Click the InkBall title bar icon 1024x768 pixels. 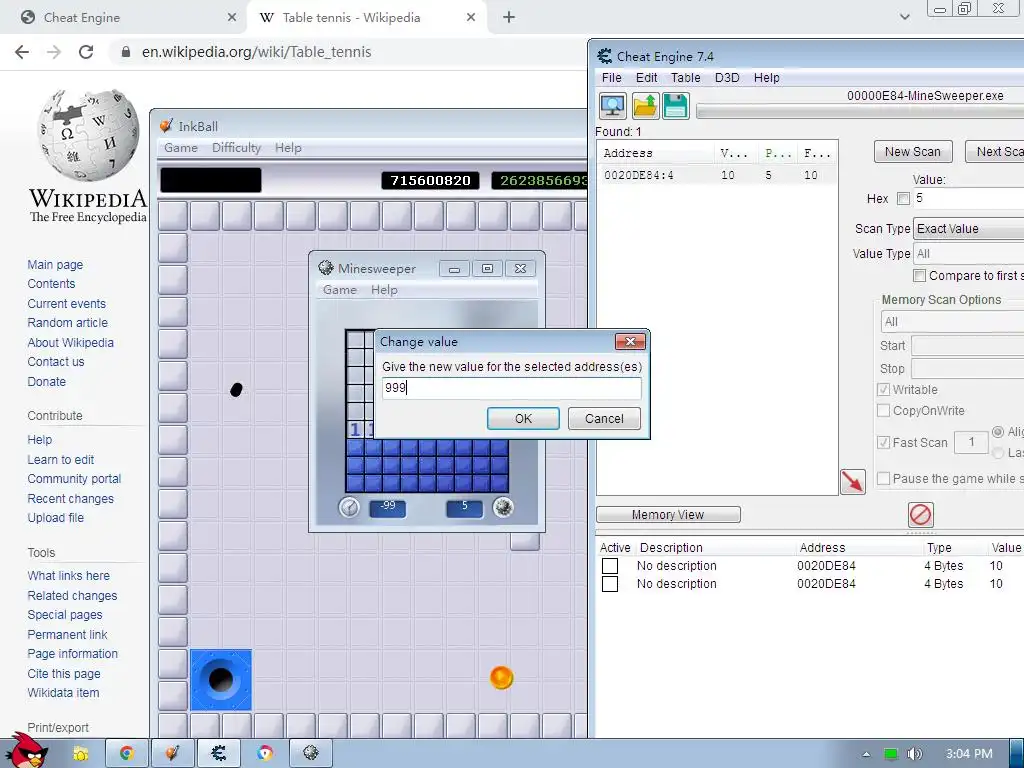[x=167, y=126]
